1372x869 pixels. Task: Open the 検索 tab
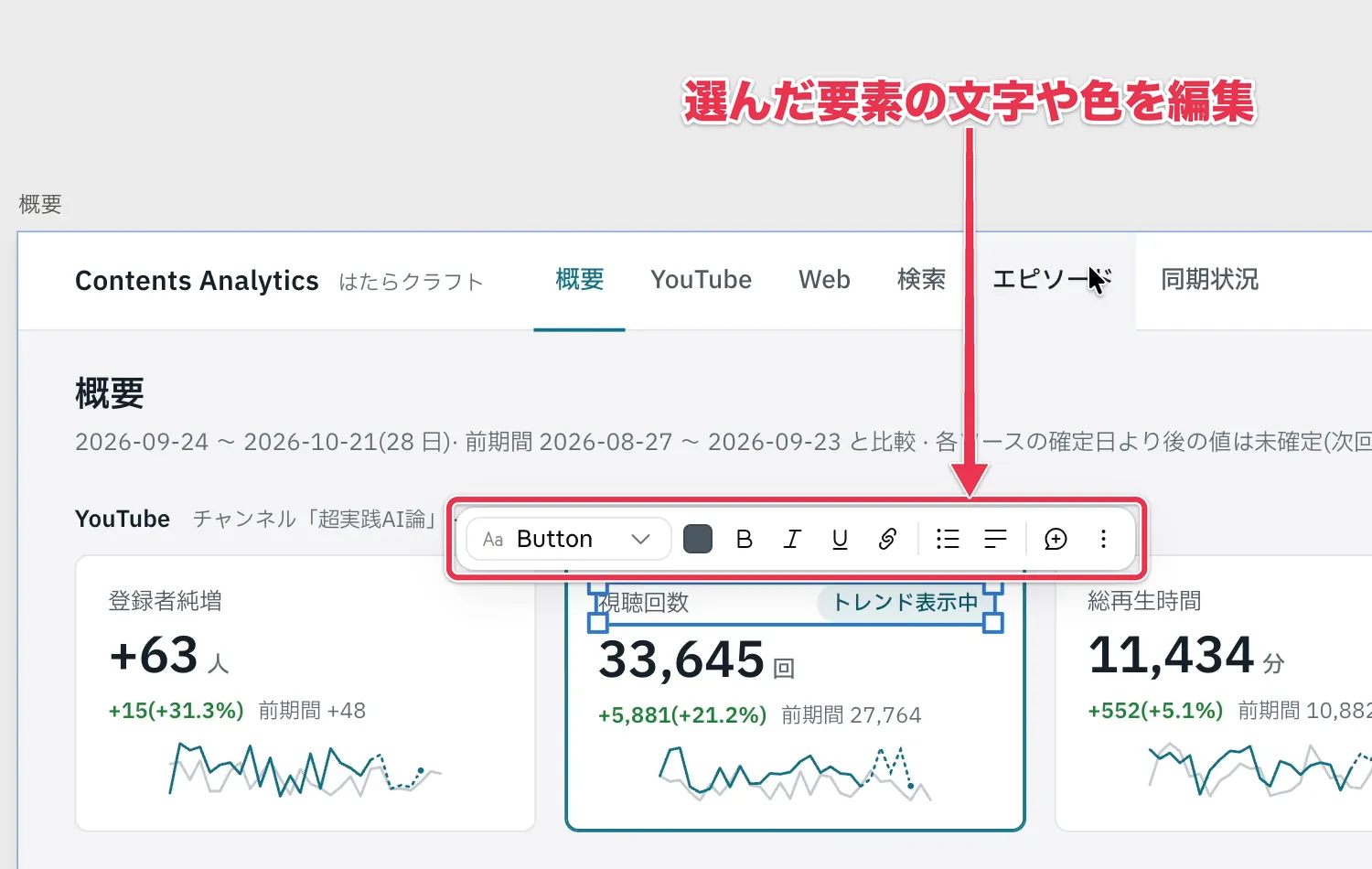[921, 280]
